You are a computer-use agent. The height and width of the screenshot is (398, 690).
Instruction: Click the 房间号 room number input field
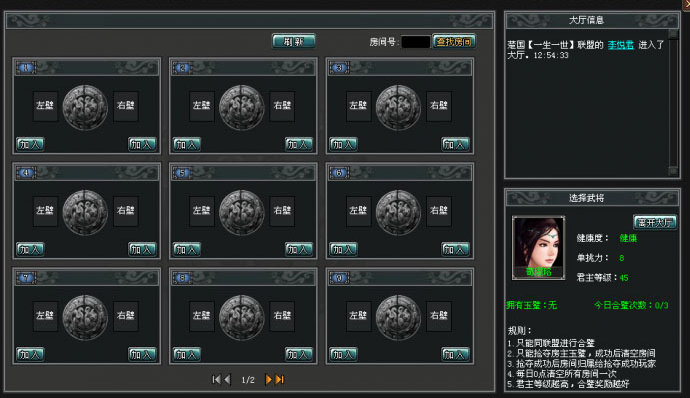pos(415,42)
